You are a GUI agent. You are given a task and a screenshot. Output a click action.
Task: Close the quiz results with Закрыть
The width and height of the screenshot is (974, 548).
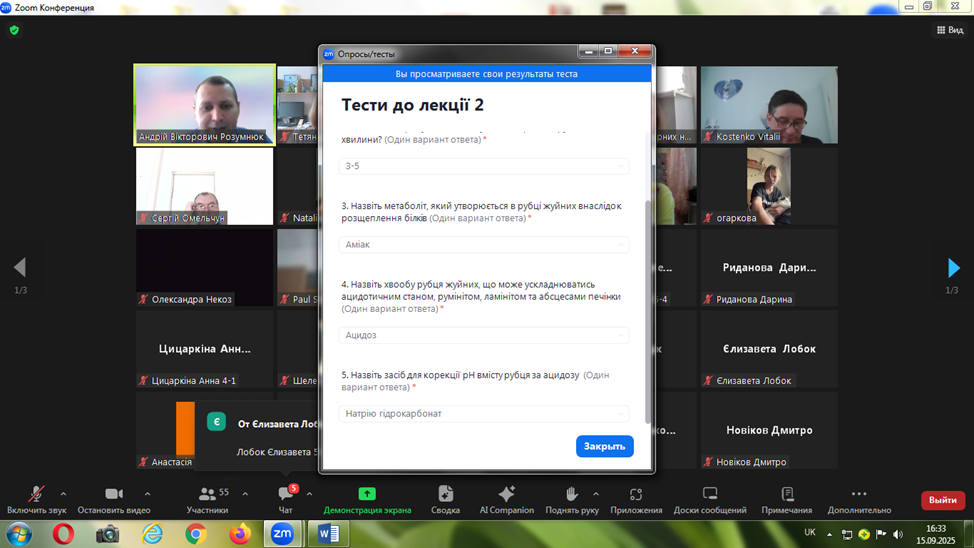point(604,446)
